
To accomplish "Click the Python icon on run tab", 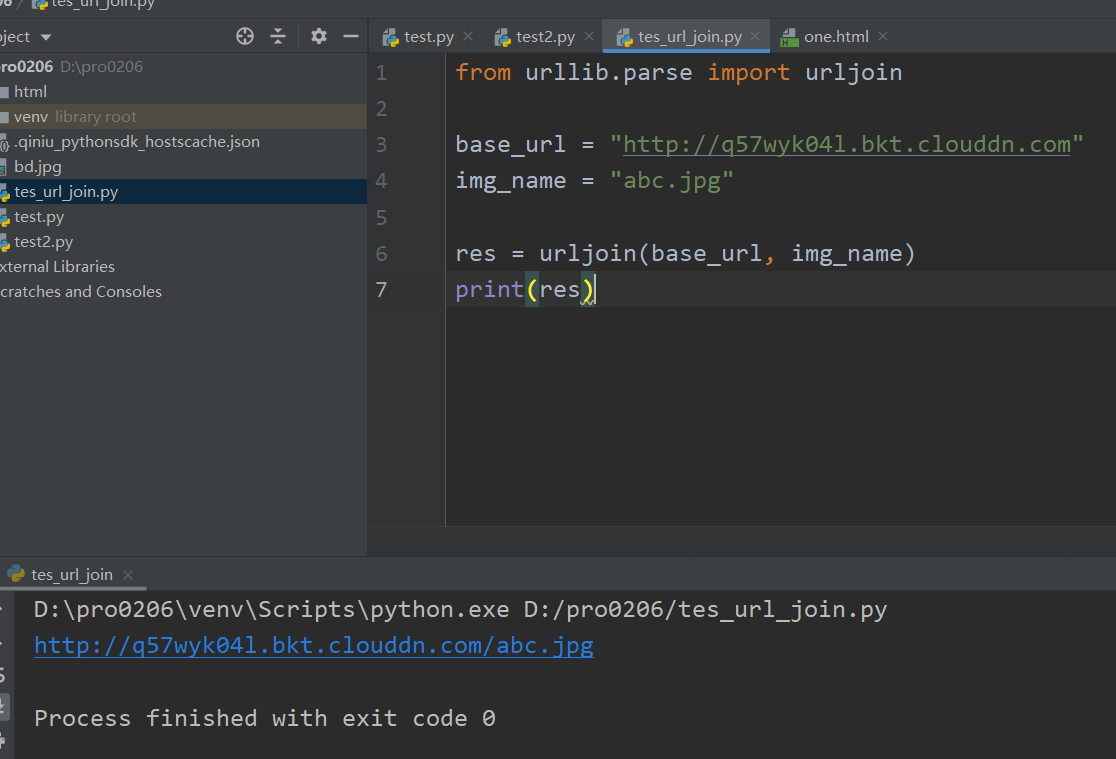I will click(16, 573).
